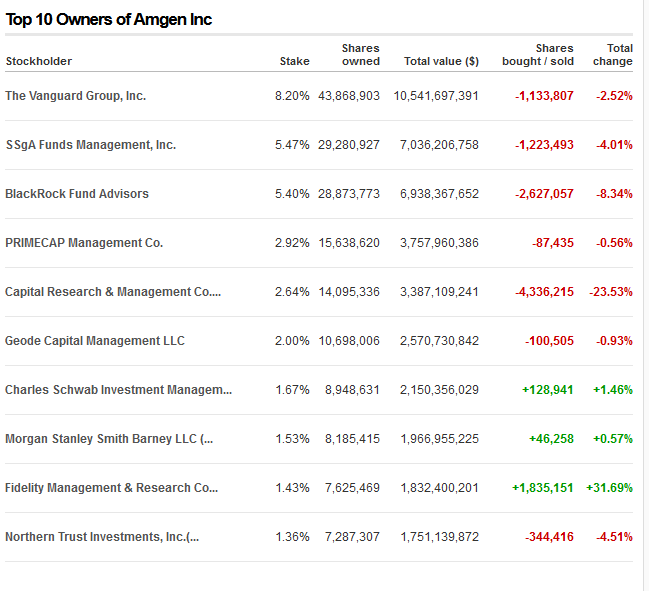
Task: Open Northern Trust Investments, Inc. entry
Action: click(x=102, y=537)
